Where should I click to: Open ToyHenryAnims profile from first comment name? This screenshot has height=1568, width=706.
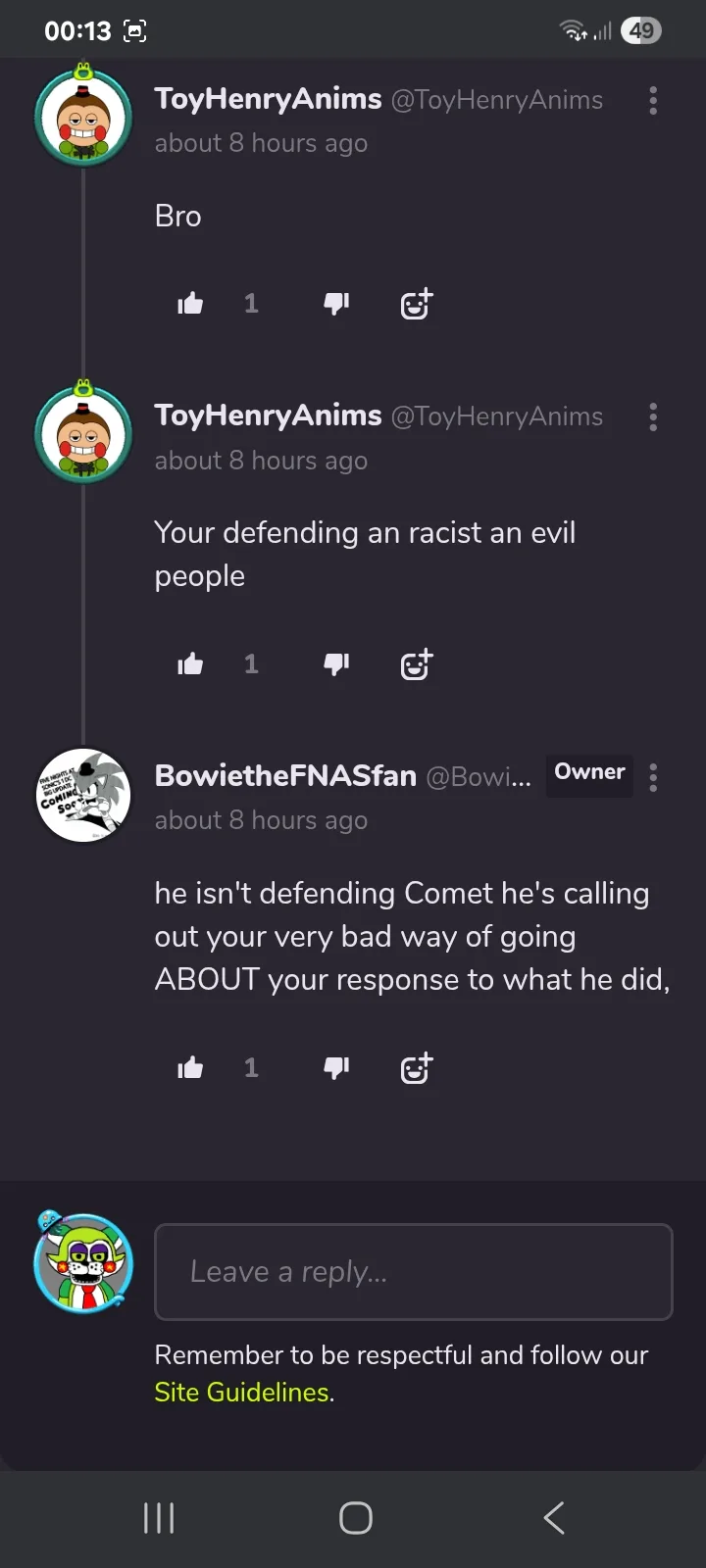click(268, 99)
